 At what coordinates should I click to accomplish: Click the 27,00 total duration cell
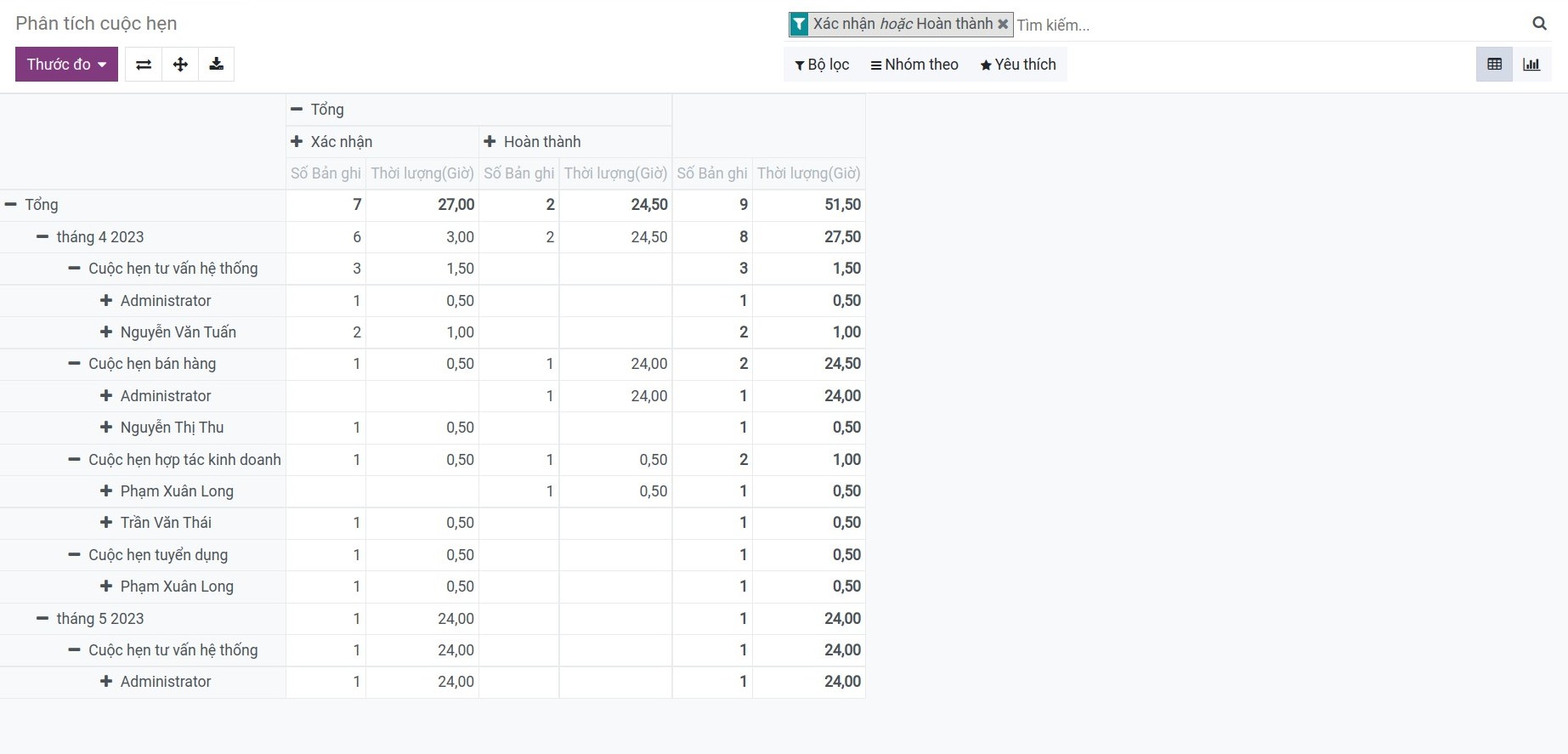tap(422, 205)
